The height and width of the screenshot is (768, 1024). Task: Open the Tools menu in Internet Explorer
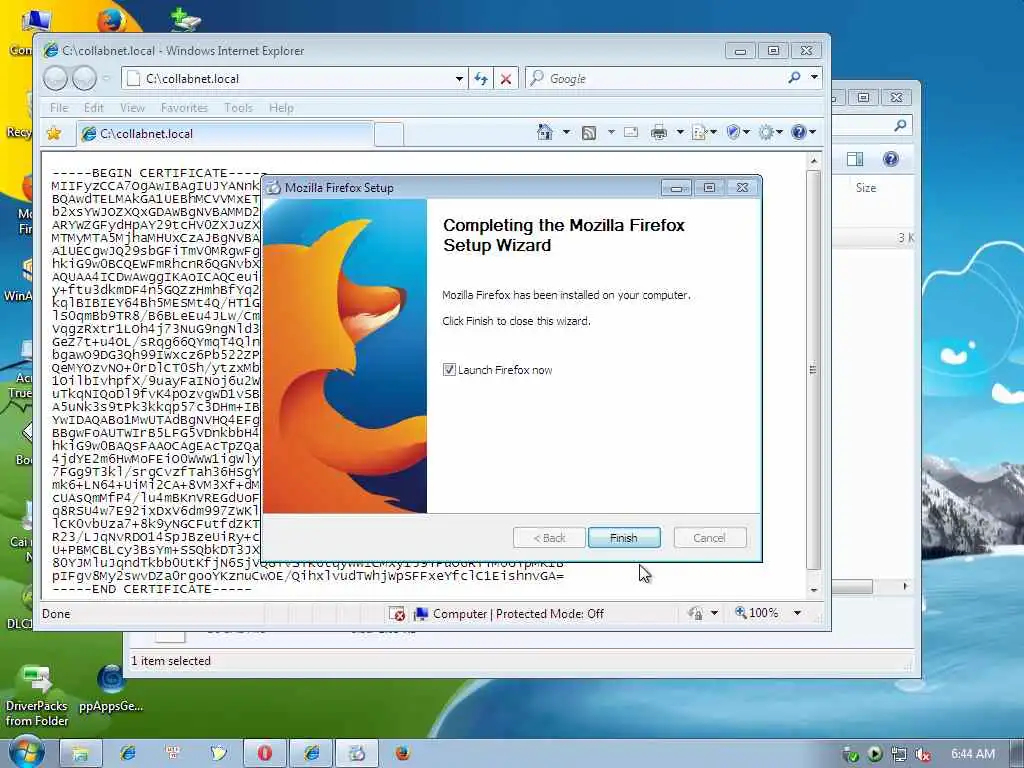pos(238,108)
